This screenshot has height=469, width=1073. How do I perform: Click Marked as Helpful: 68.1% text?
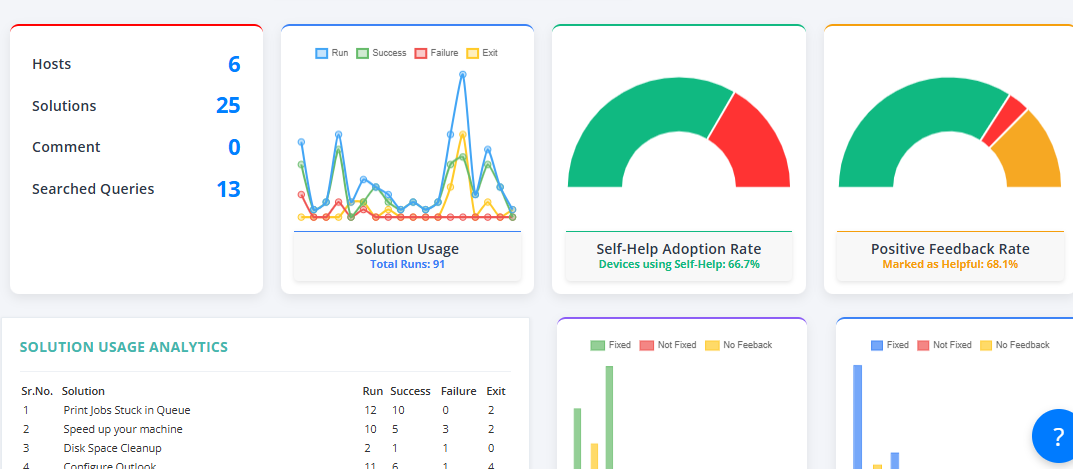pyautogui.click(x=950, y=264)
